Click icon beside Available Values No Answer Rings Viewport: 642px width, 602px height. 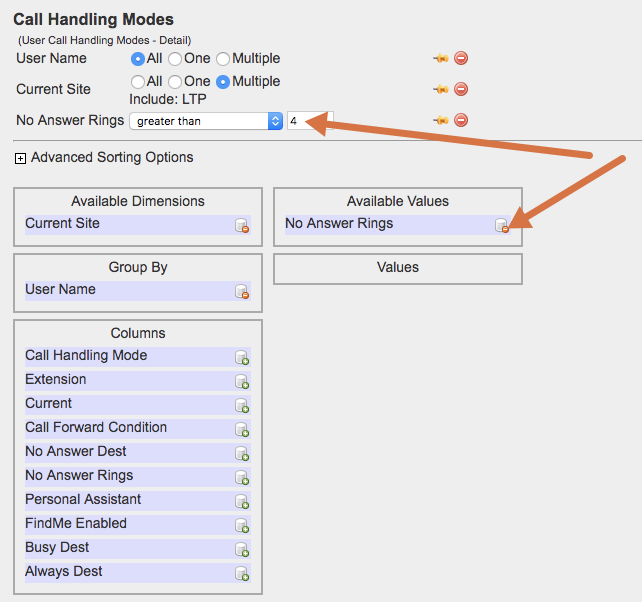pos(502,226)
